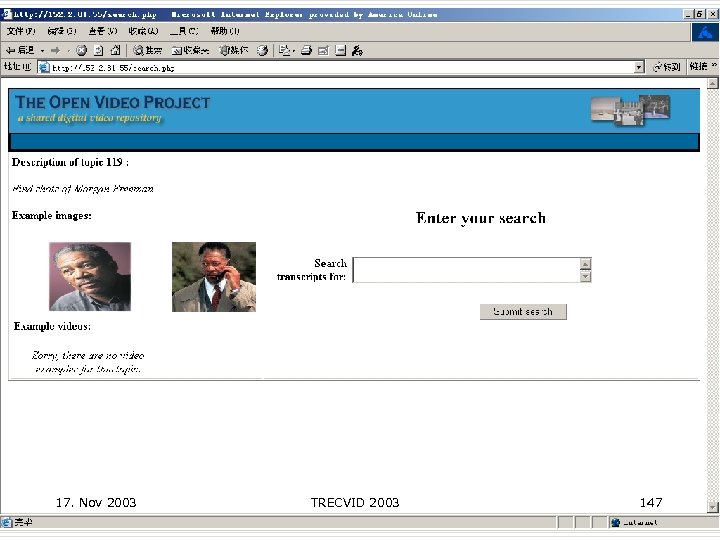
Task: Click the Enter your search heading
Action: click(x=481, y=218)
